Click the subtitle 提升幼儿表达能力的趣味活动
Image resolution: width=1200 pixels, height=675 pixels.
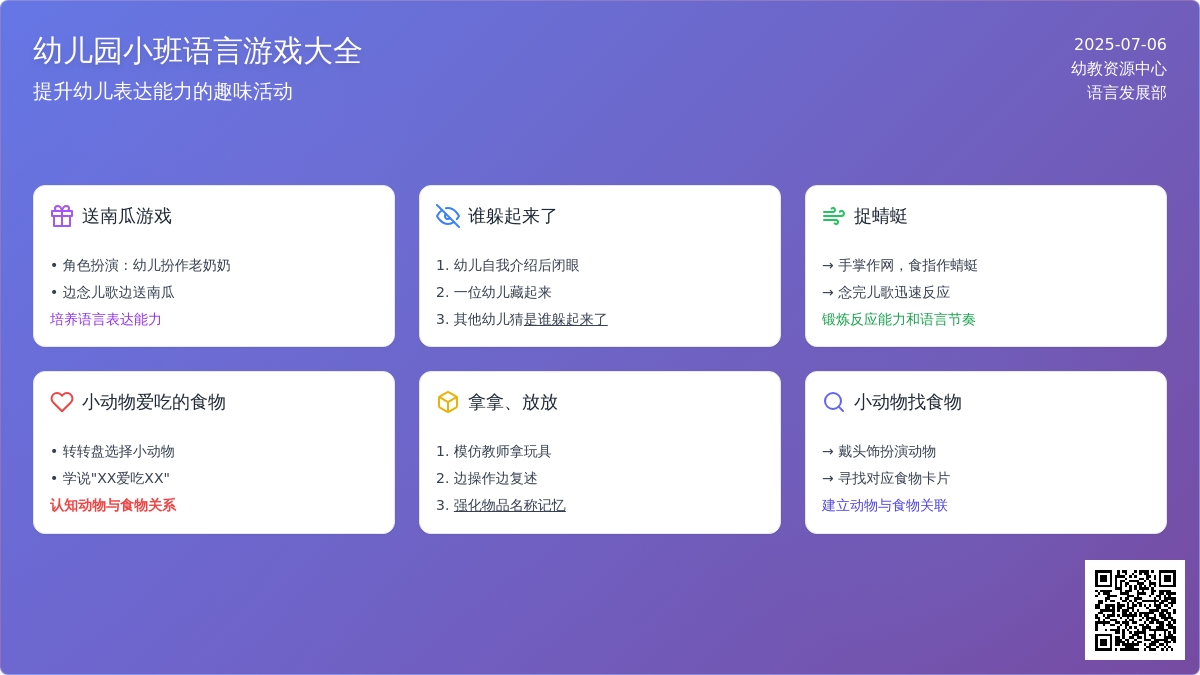(x=163, y=92)
